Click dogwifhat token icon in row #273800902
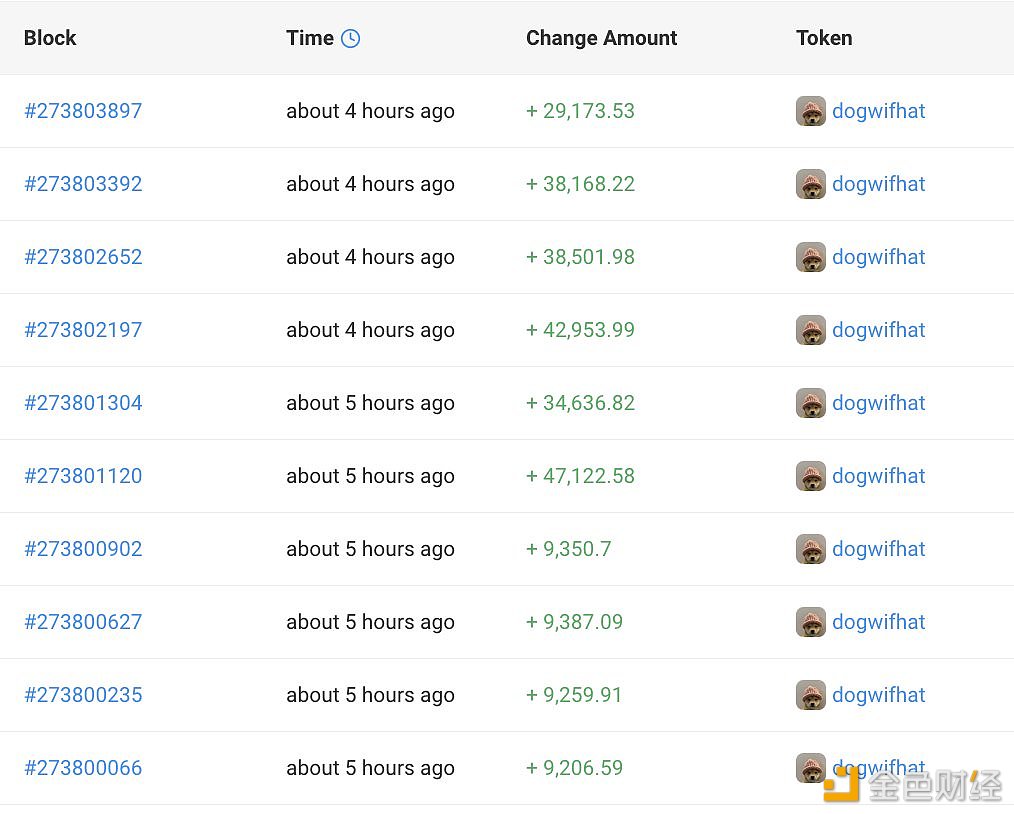1014x814 pixels. point(811,550)
